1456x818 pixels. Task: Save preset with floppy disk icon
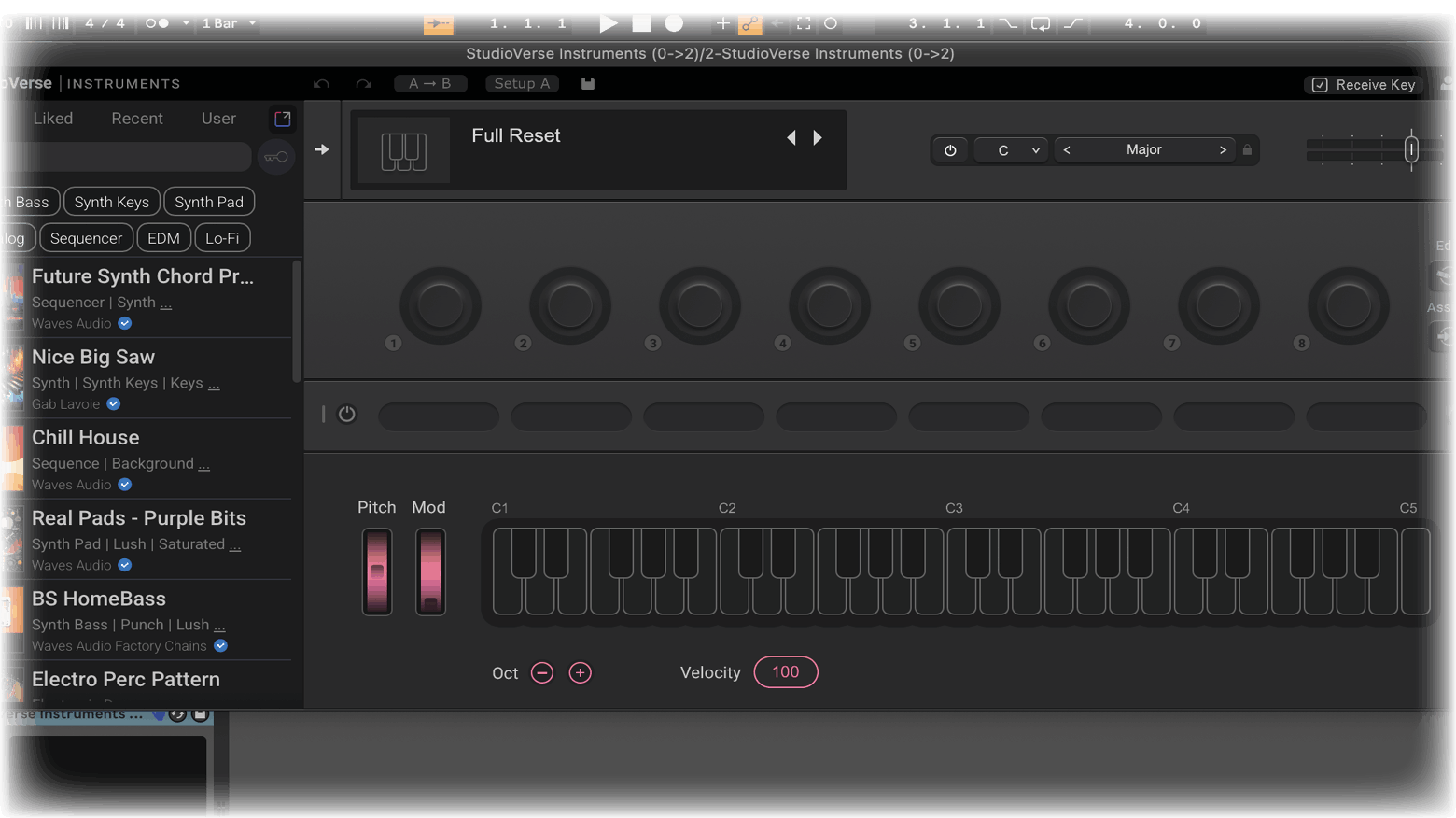pyautogui.click(x=588, y=83)
